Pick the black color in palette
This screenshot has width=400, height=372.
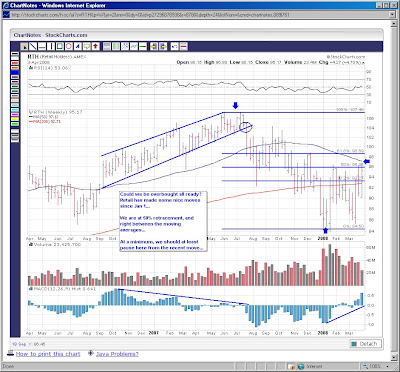click(x=15, y=53)
